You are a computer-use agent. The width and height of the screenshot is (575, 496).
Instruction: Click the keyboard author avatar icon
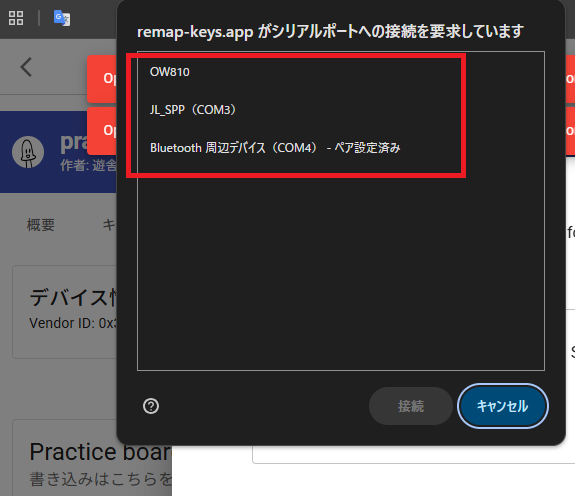[x=28, y=152]
